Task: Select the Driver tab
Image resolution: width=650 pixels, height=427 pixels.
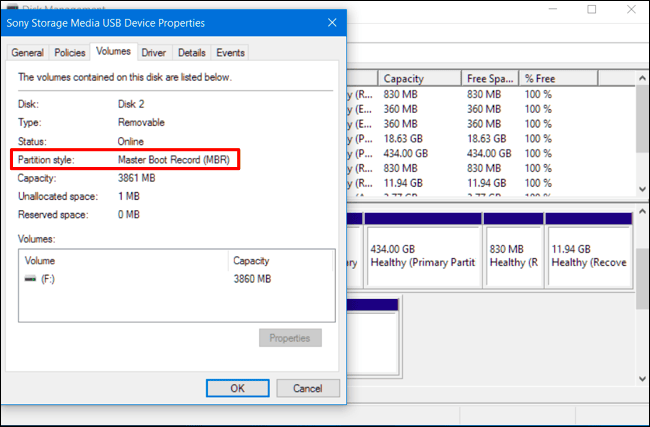Action: tap(153, 52)
